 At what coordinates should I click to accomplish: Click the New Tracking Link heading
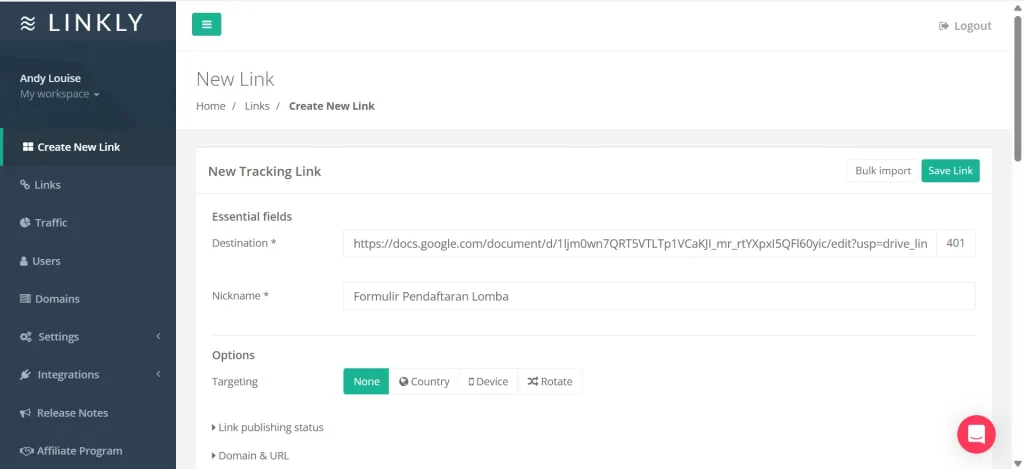pyautogui.click(x=264, y=171)
